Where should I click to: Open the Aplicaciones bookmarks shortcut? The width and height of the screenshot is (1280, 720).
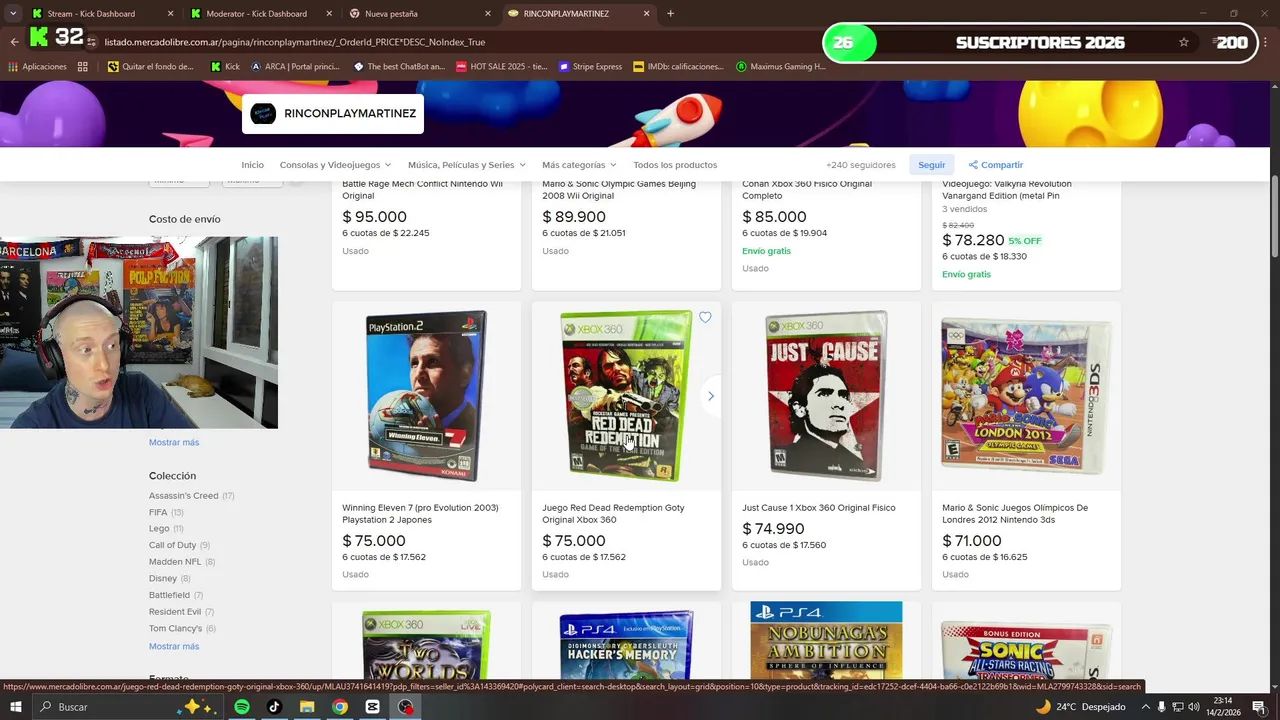[37, 67]
